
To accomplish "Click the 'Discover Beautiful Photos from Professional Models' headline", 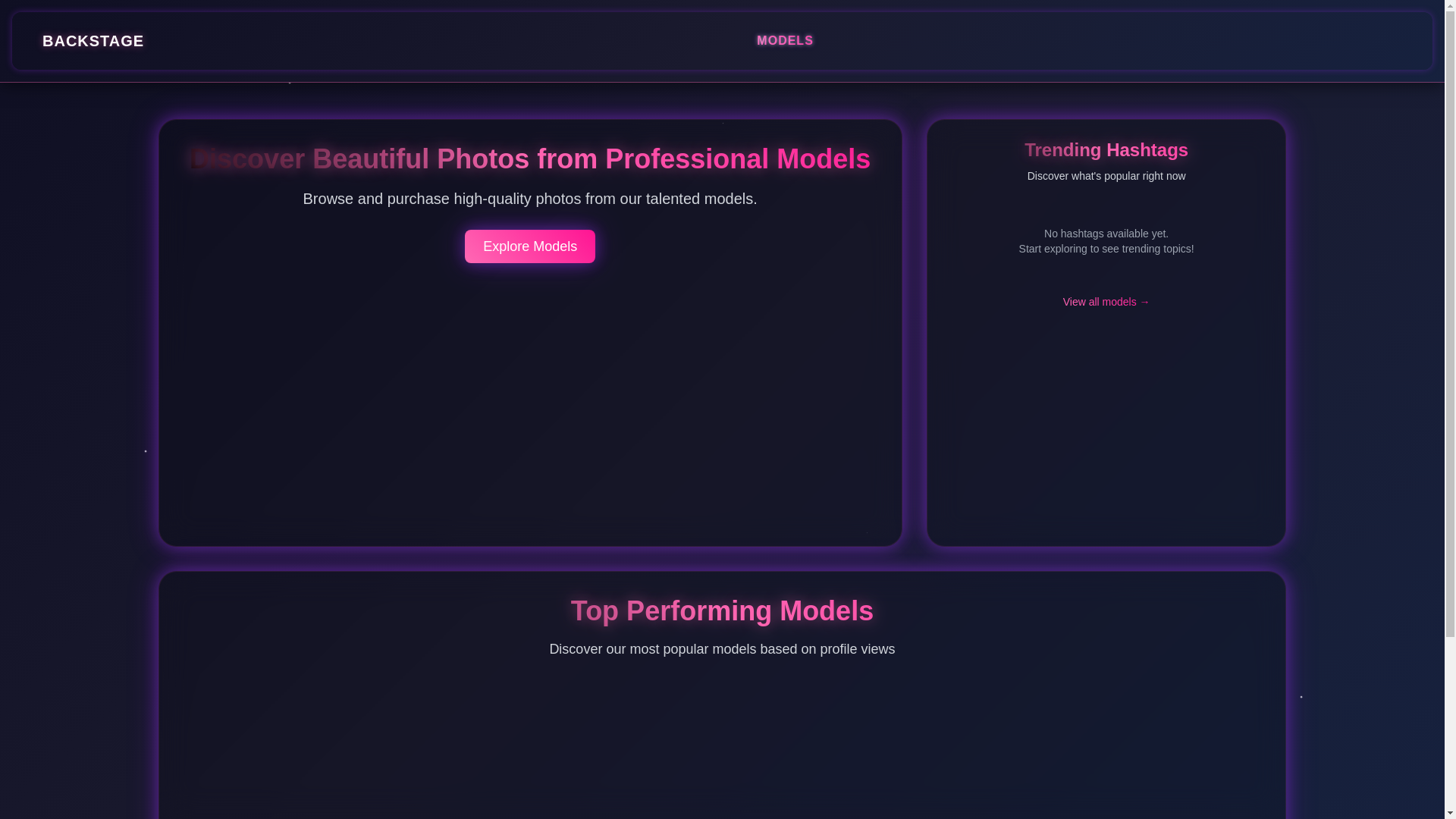I will [x=530, y=159].
